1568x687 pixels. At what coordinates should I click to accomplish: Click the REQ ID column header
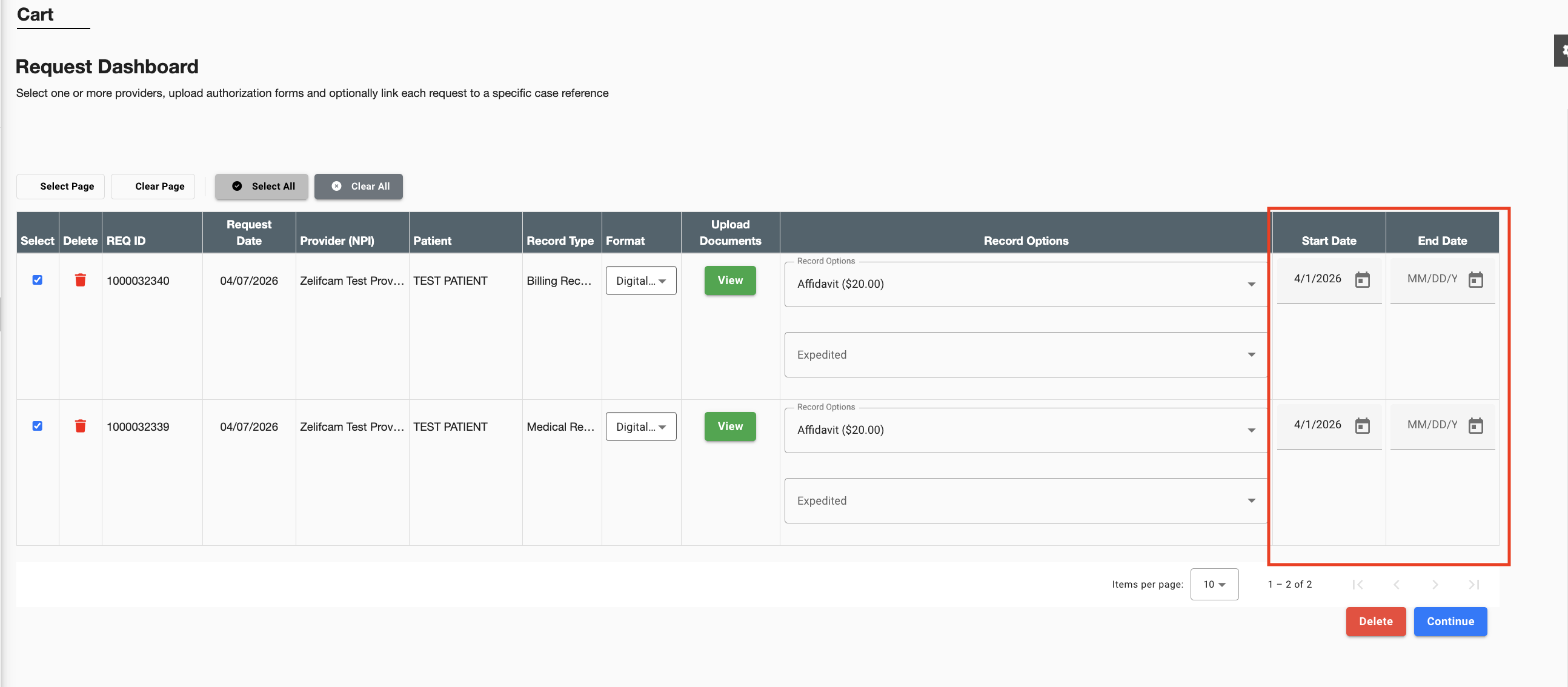(126, 241)
